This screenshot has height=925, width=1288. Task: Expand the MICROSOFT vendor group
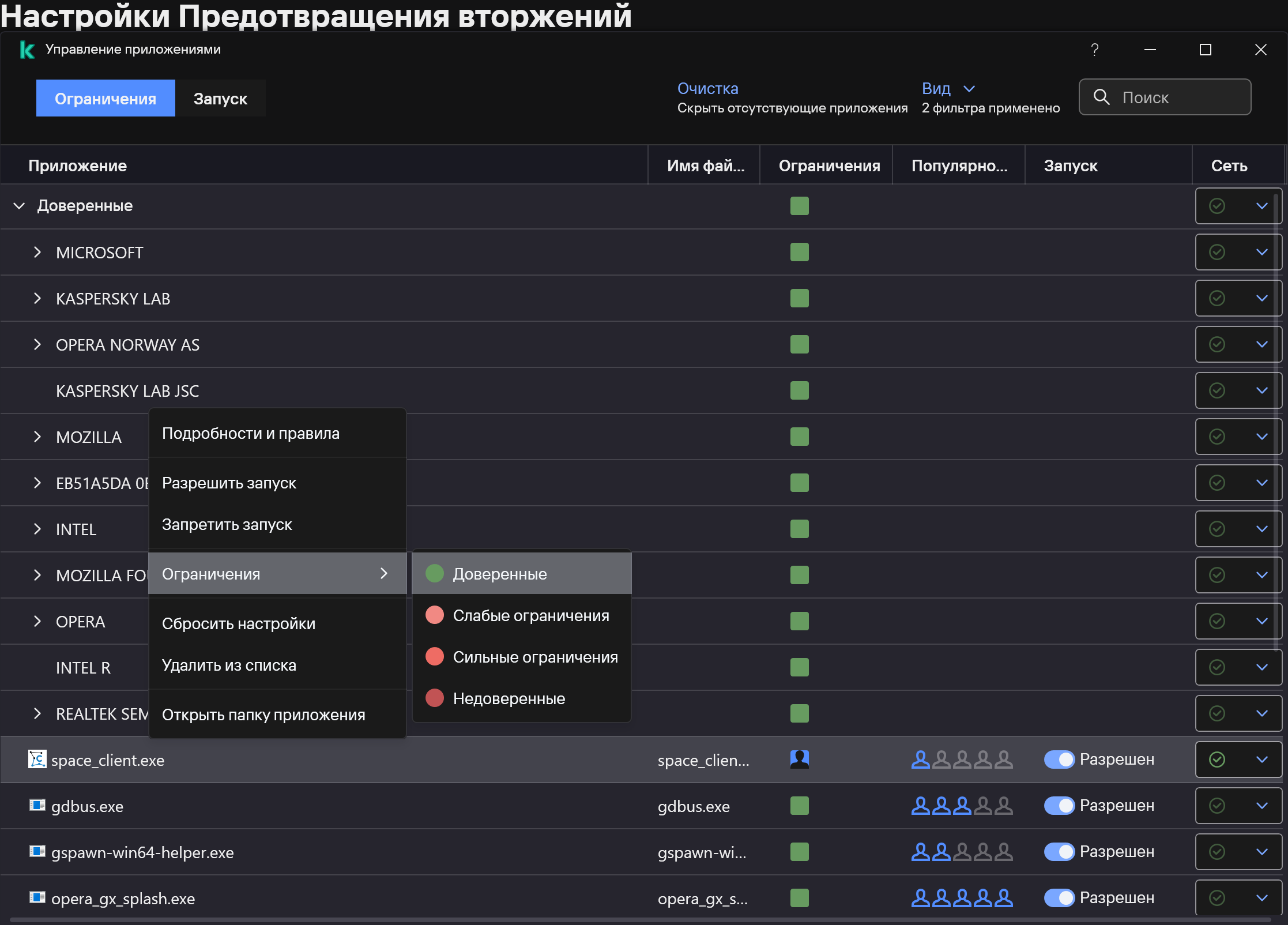(37, 252)
